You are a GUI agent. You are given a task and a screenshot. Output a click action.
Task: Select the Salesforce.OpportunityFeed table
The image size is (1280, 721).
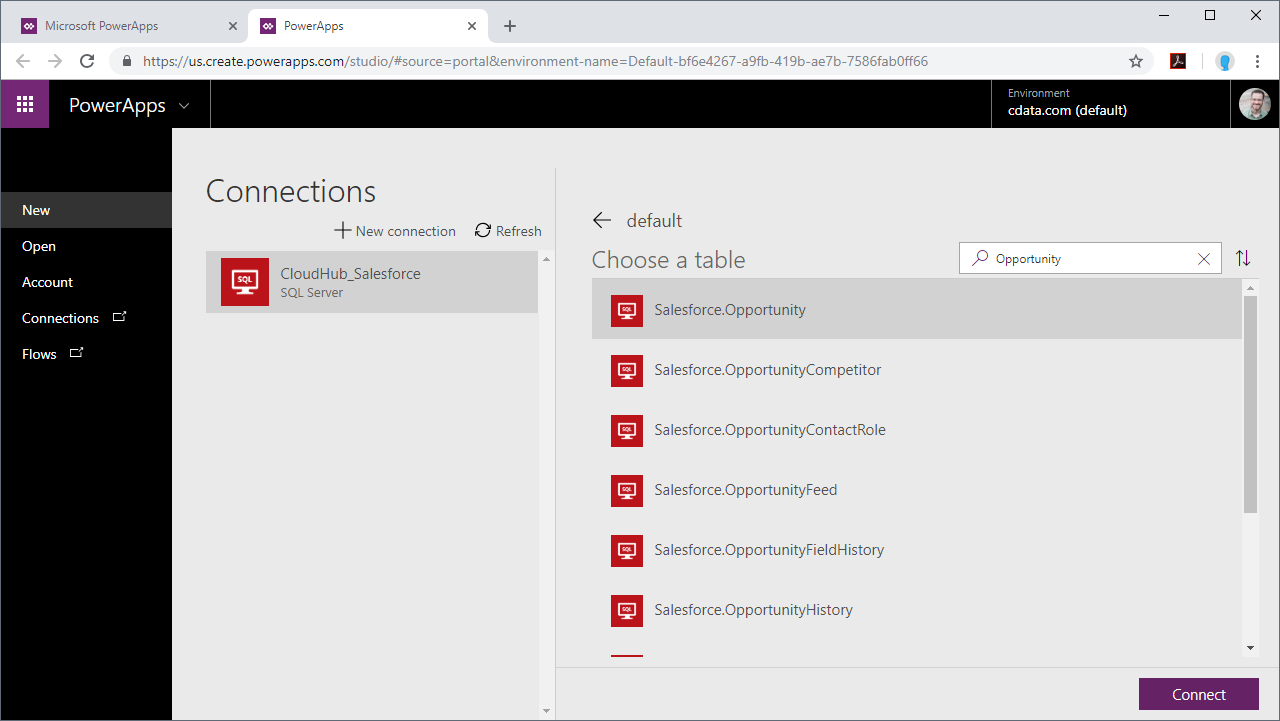tap(917, 490)
